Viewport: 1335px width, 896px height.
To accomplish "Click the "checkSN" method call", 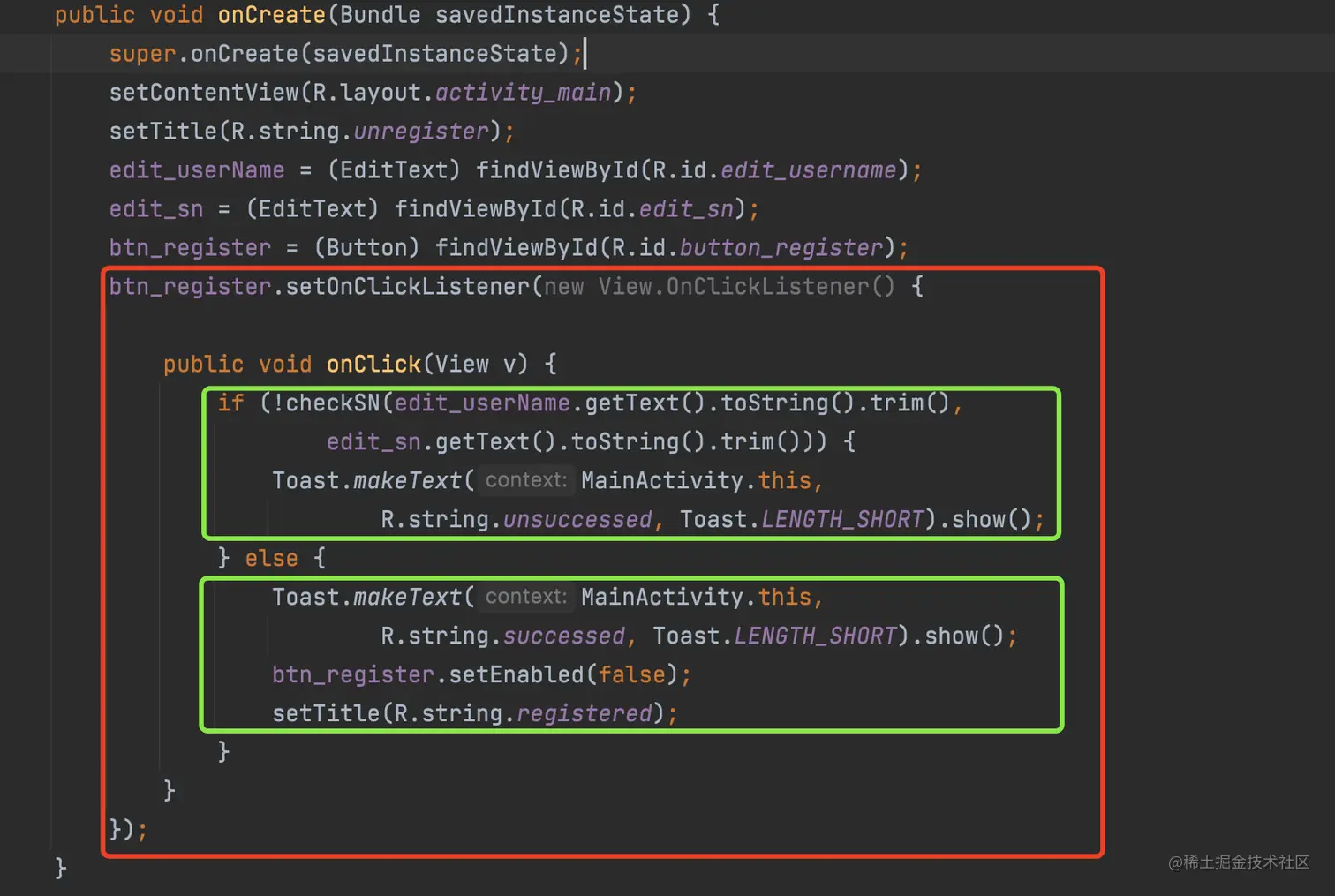I will tap(333, 403).
